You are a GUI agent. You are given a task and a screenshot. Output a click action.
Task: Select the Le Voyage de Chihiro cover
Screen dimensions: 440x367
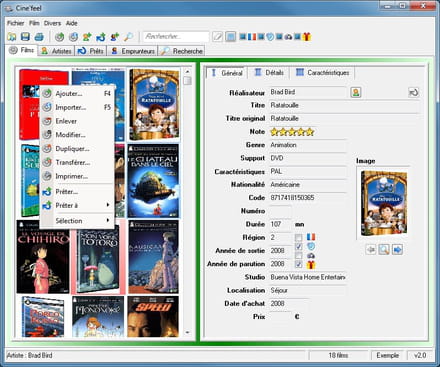click(x=43, y=256)
